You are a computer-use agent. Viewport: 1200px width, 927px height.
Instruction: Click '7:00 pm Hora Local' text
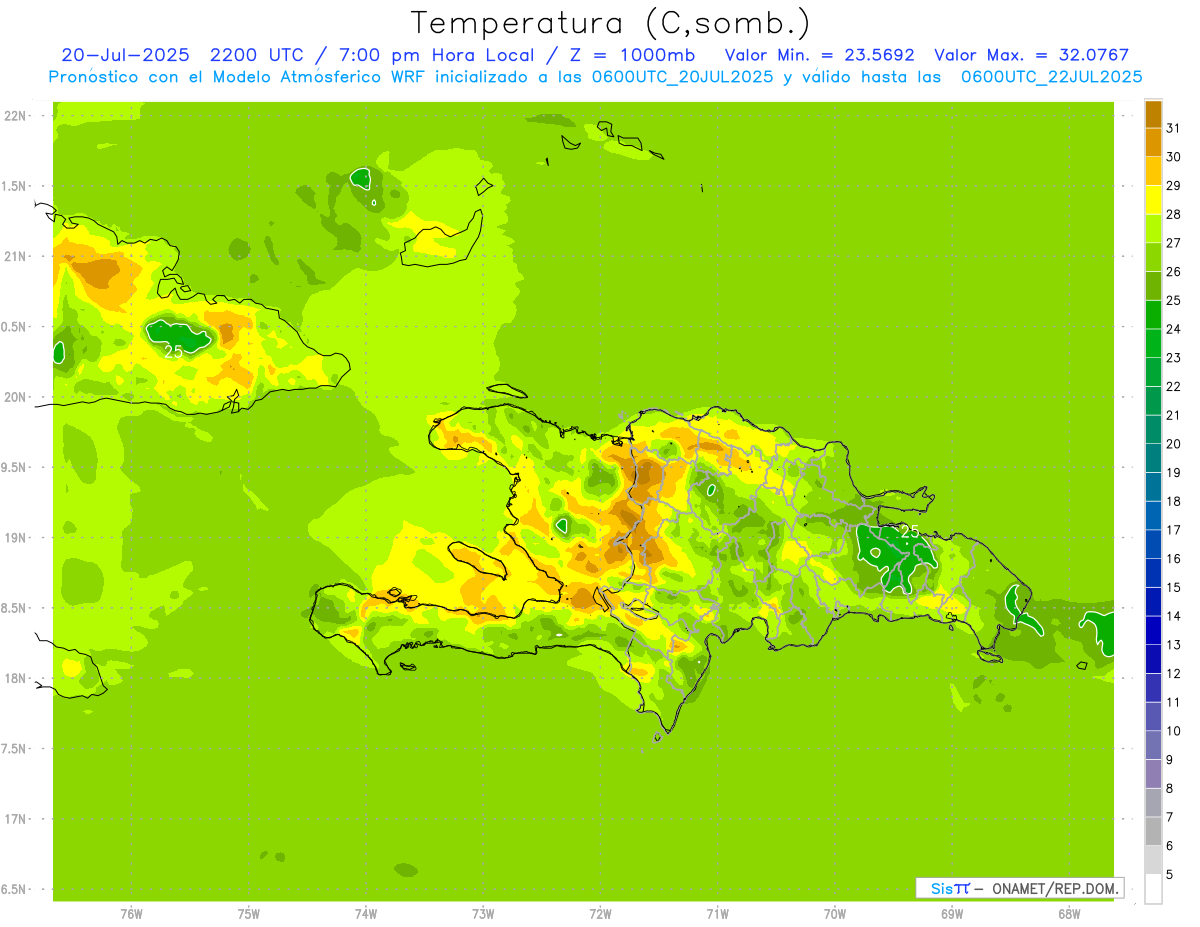click(438, 55)
